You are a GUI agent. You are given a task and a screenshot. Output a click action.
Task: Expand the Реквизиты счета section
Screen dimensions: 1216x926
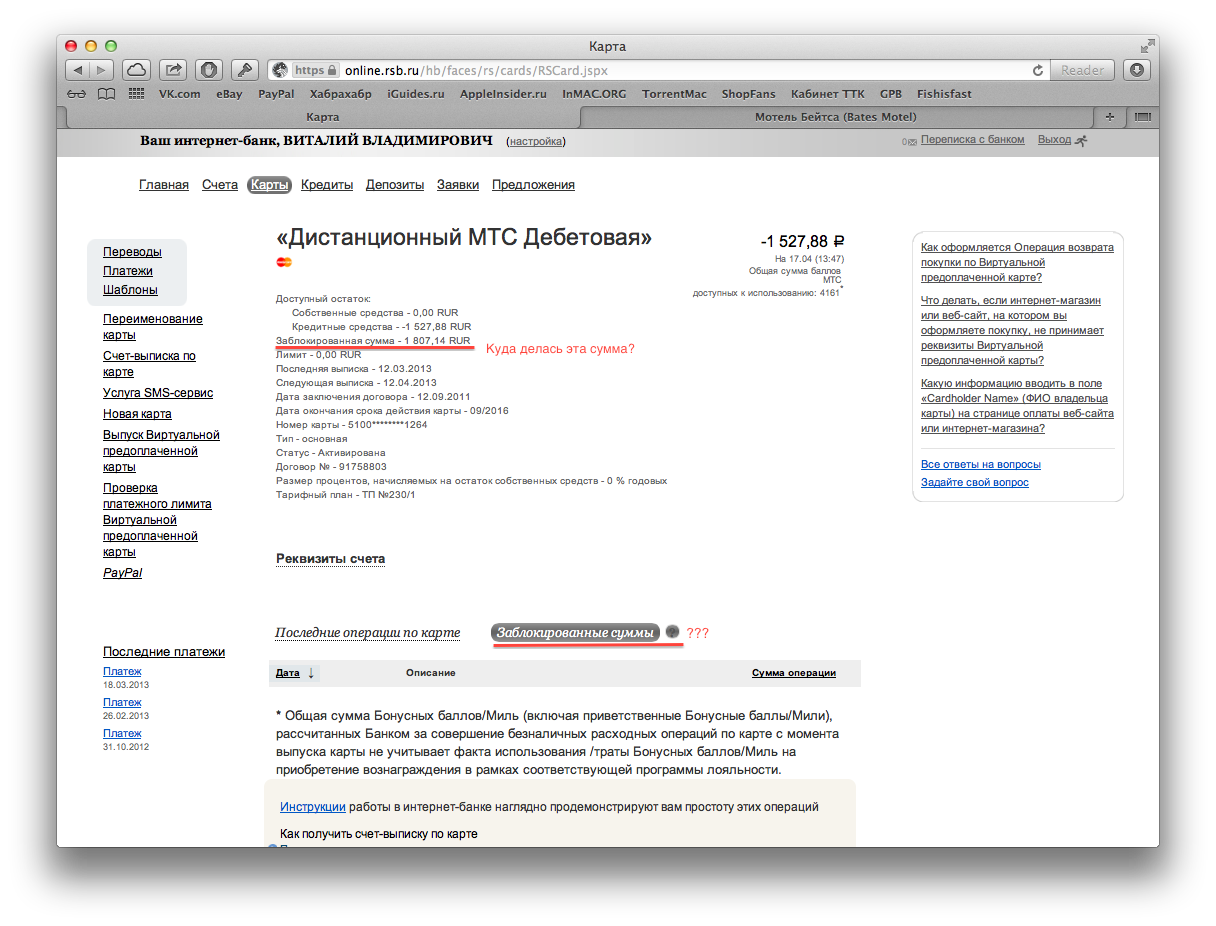(331, 559)
